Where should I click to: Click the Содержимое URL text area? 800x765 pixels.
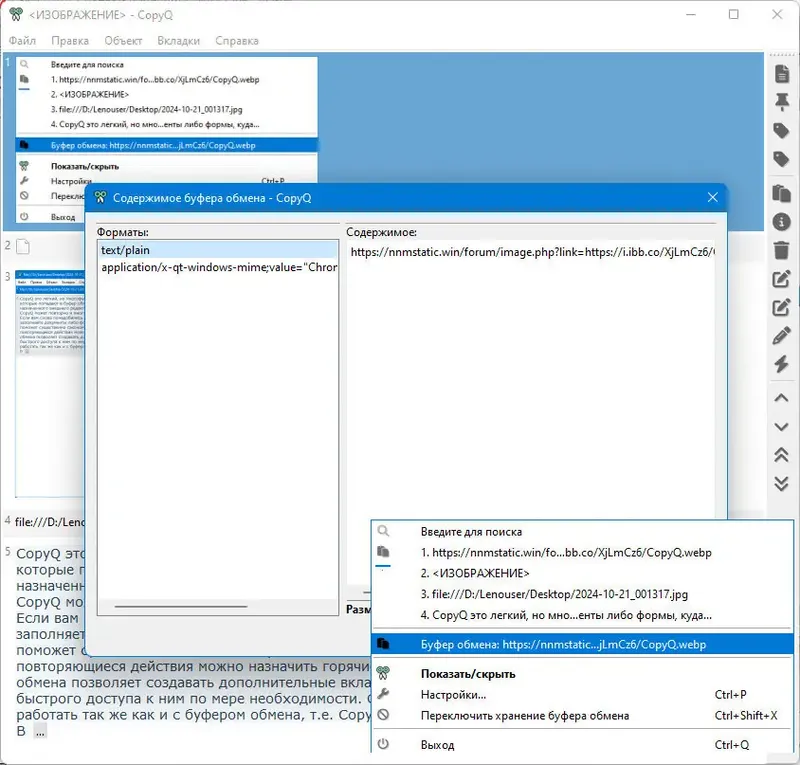531,413
